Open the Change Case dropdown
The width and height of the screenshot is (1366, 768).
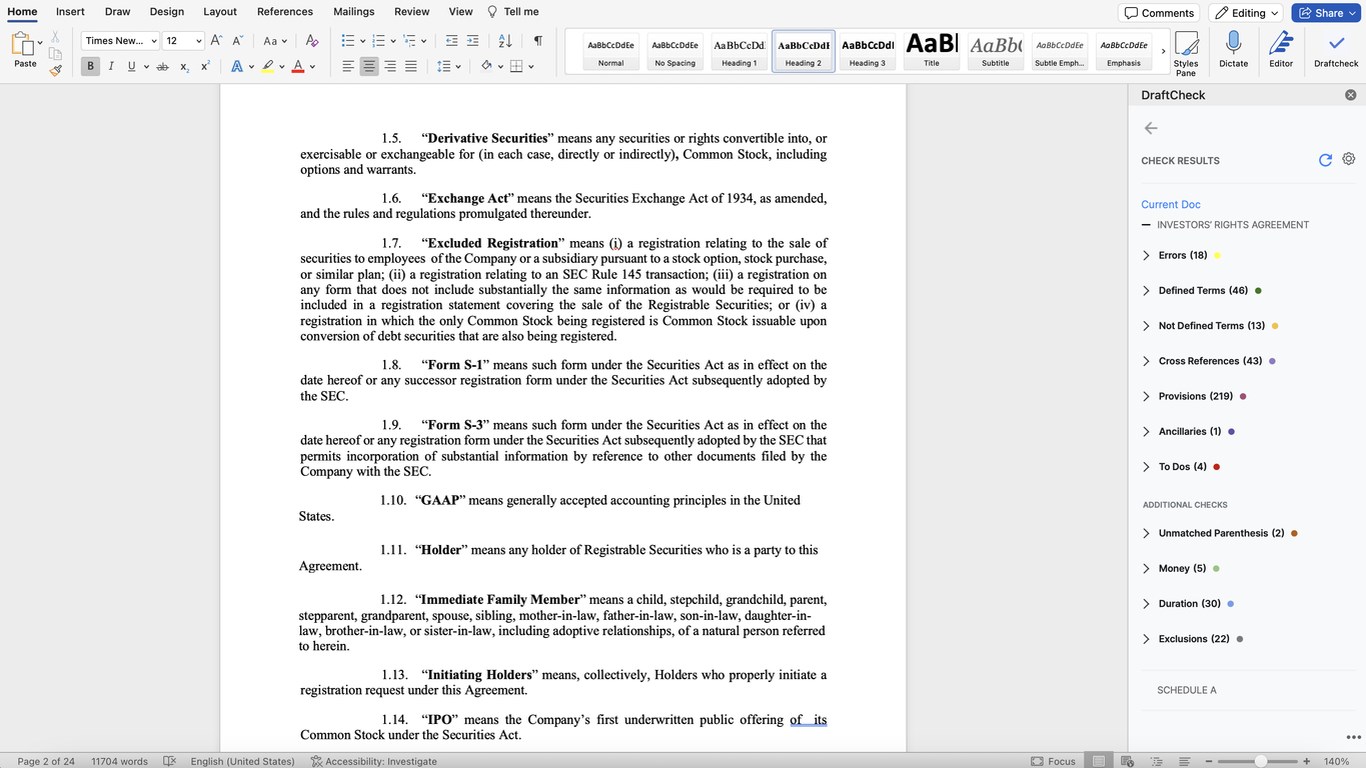point(275,41)
